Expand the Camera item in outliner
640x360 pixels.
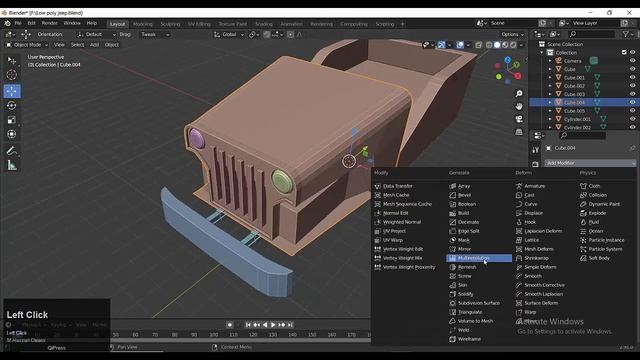550,61
